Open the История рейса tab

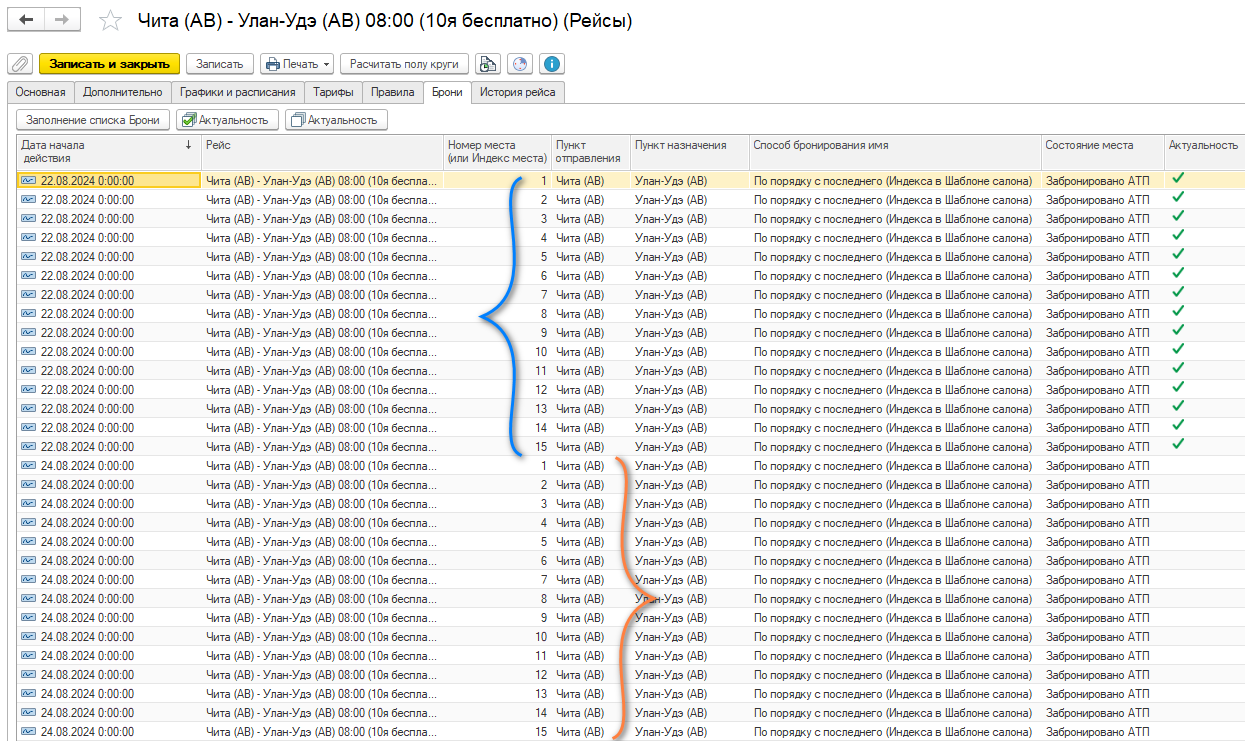click(518, 92)
